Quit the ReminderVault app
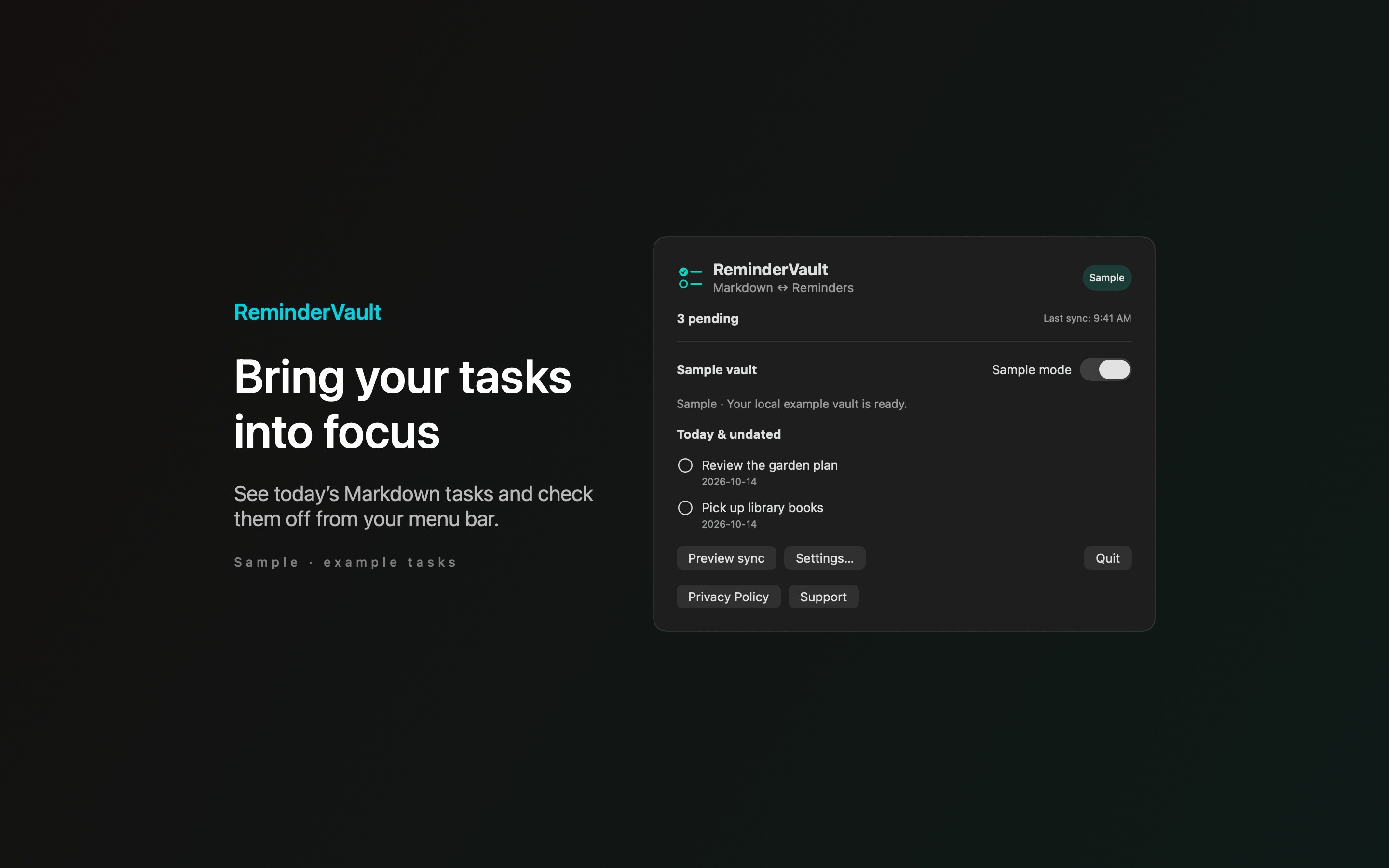Screen dimensions: 1389x868 tap(1107, 558)
